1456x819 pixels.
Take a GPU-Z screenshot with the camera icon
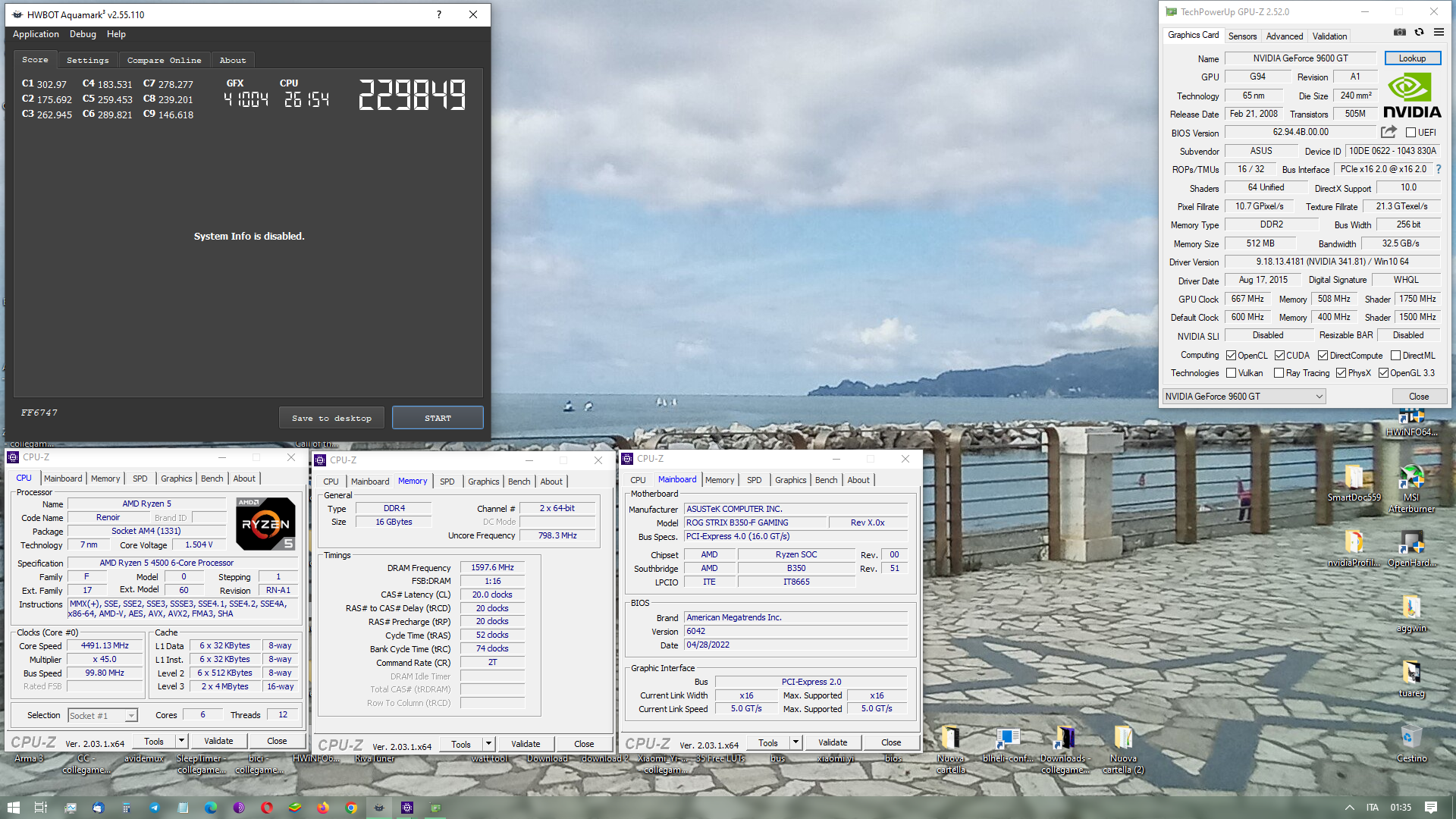click(x=1400, y=33)
